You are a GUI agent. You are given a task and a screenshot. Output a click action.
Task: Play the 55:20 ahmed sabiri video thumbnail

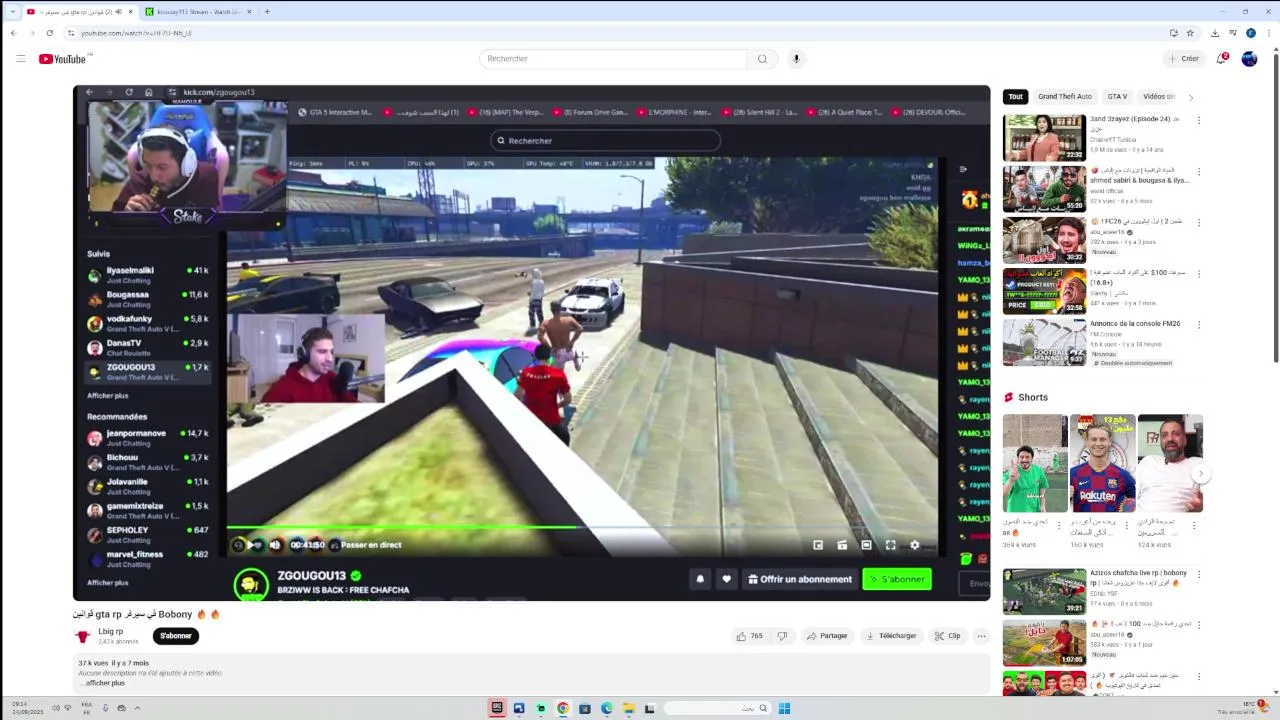(x=1044, y=189)
